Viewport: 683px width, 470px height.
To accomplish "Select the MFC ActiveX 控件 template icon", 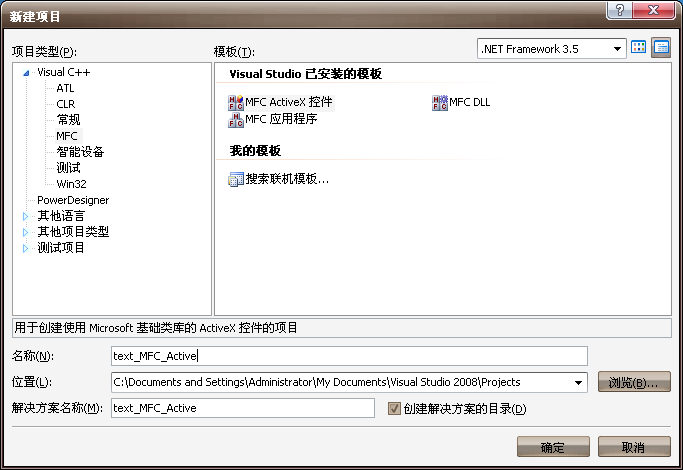I will 236,103.
